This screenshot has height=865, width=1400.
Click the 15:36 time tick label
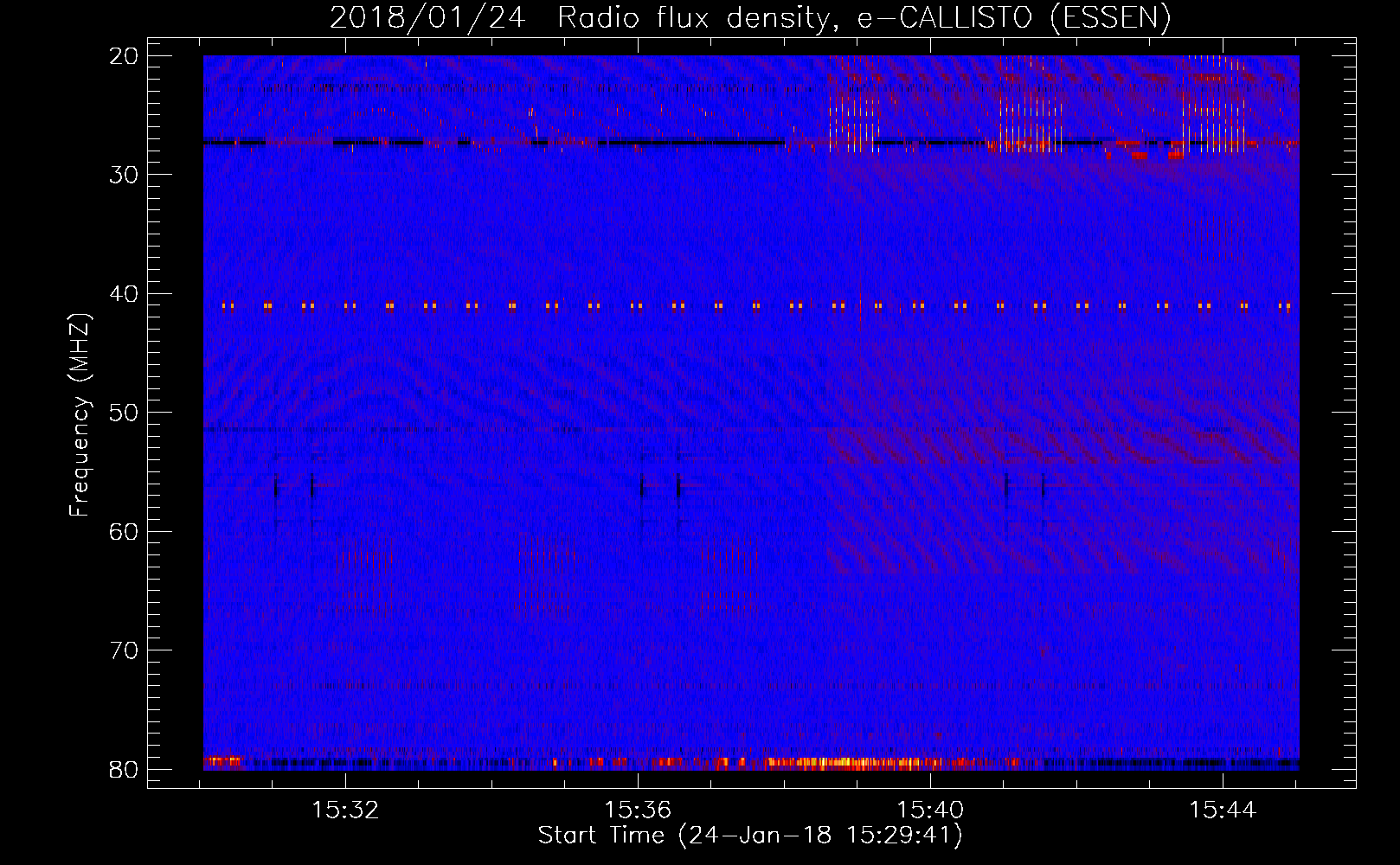638,811
